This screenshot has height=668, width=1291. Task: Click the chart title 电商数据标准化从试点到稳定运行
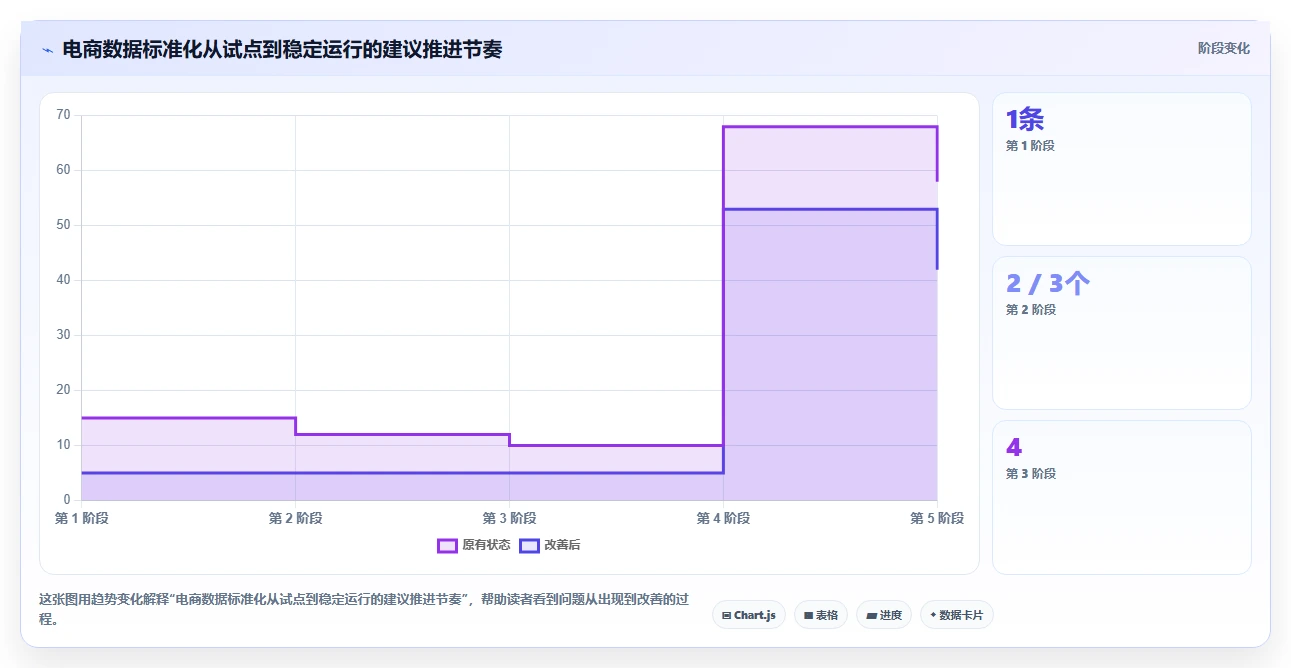282,49
